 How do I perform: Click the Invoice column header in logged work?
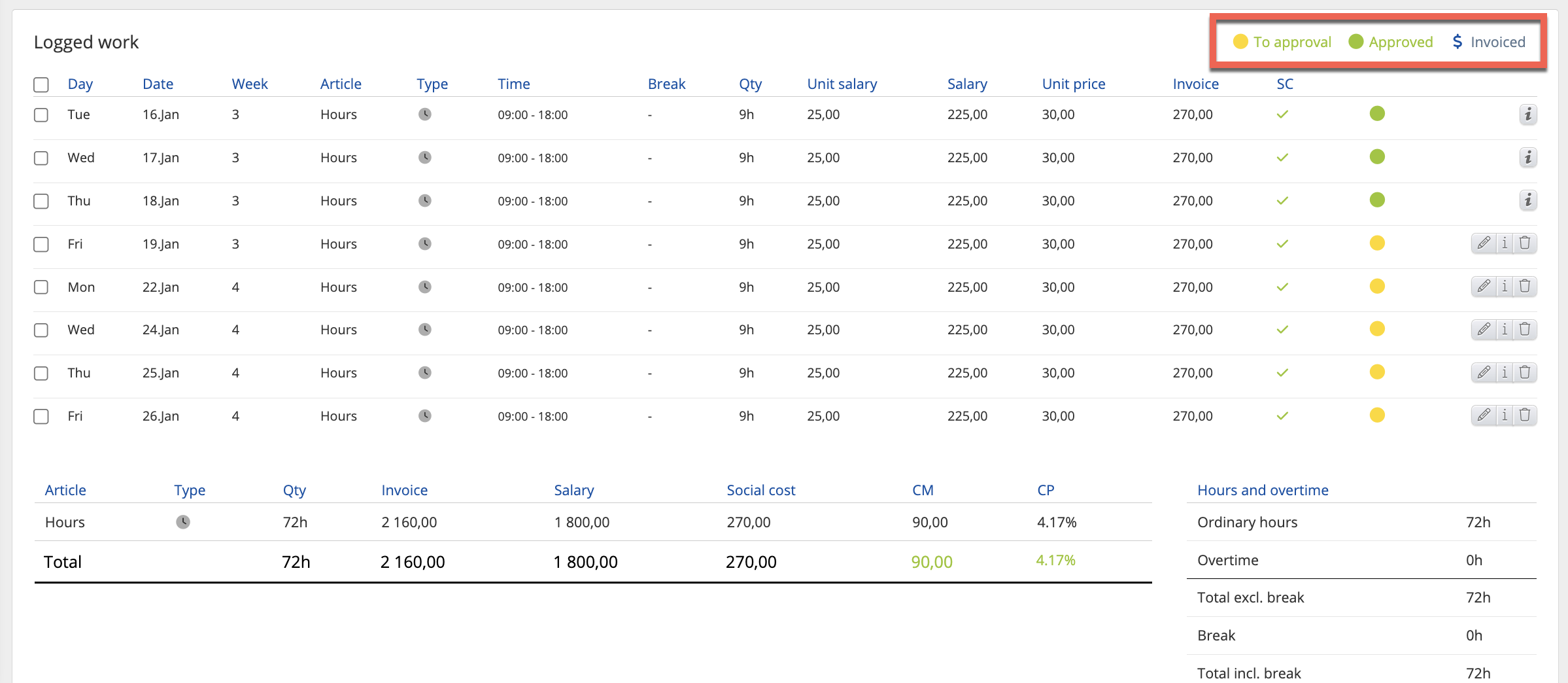point(1195,84)
